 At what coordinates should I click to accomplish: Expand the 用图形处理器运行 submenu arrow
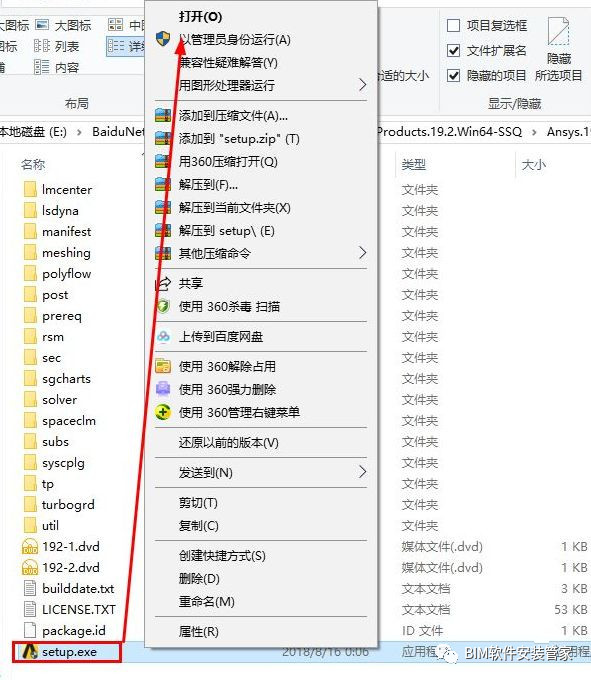point(362,85)
